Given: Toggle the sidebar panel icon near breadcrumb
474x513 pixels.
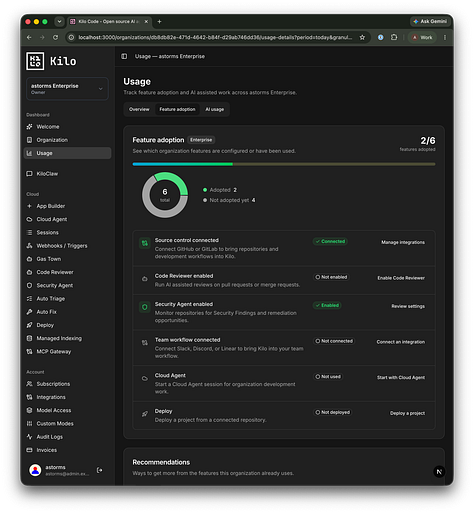Looking at the screenshot, I should click(x=124, y=56).
